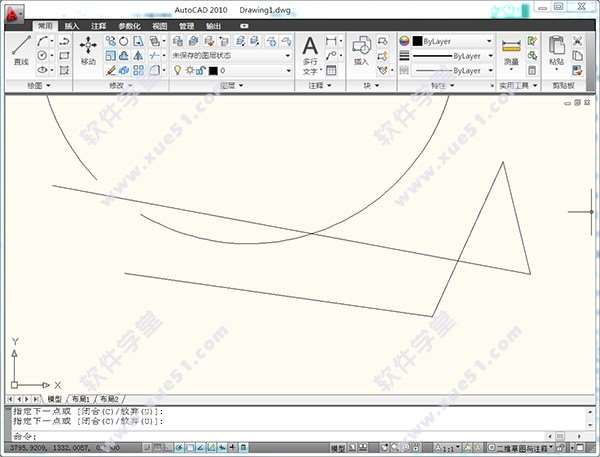Click the Insert block (插入) icon

pos(360,49)
